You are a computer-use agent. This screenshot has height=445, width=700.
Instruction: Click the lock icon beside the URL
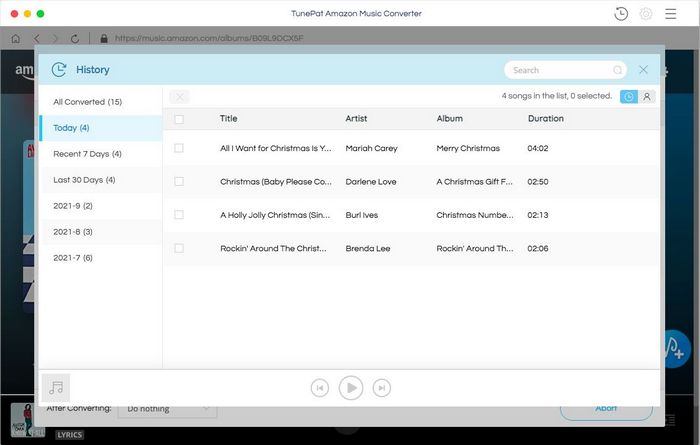click(x=104, y=39)
